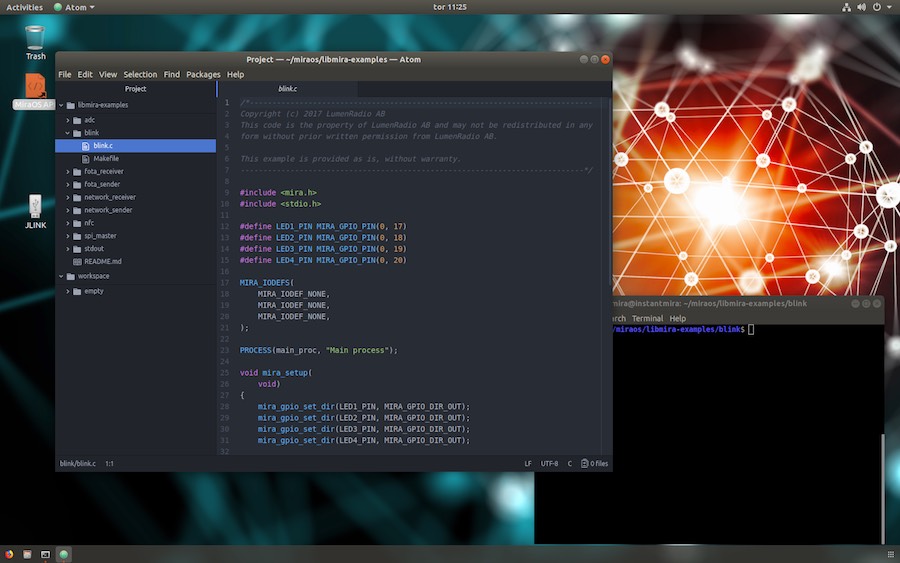Viewport: 900px width, 563px height.
Task: Open the Selection menu in Atom
Action: (x=140, y=75)
